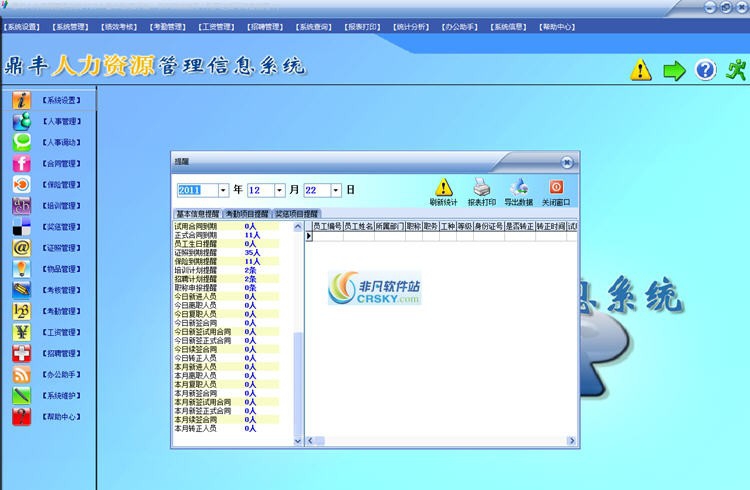
Task: Open 报表打印 in the top menu bar
Action: [362, 27]
